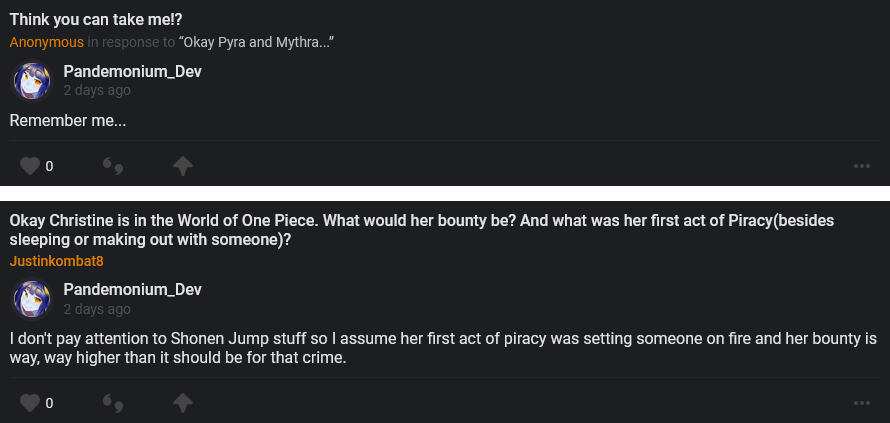Like the "Remember me..." answer with the heart
The image size is (890, 423).
(31, 166)
